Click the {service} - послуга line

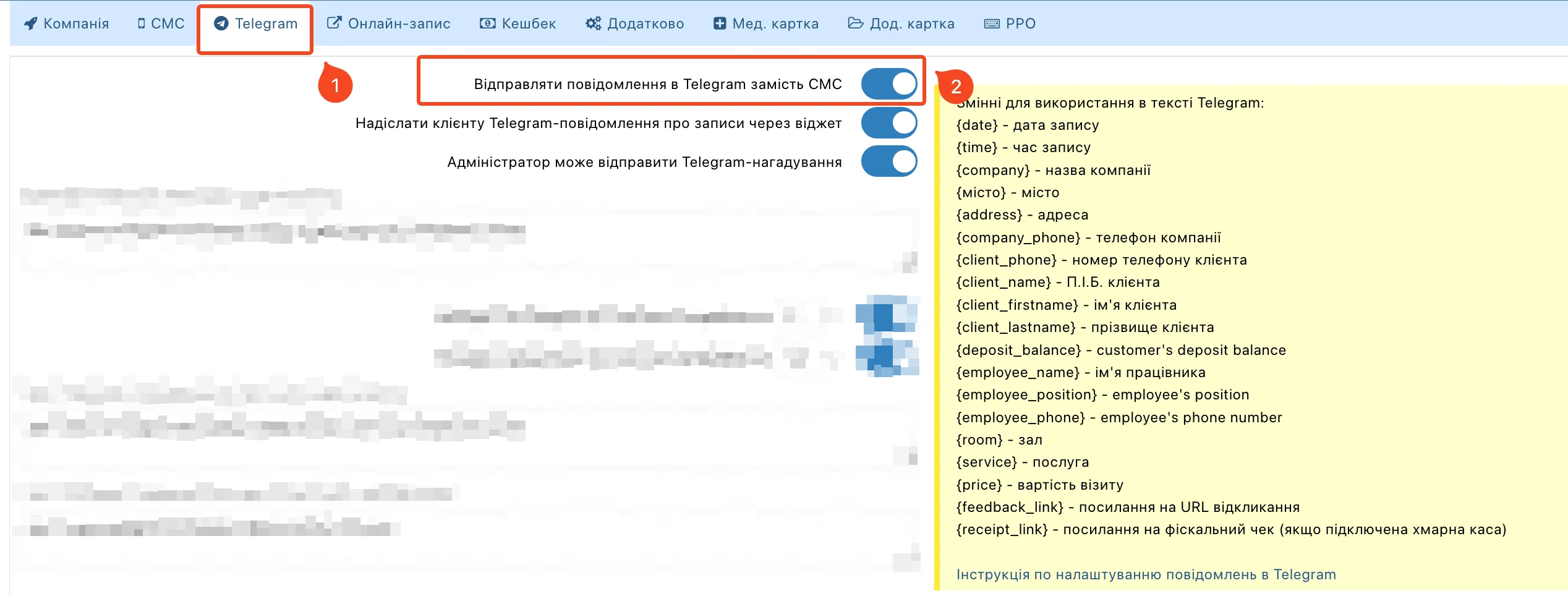coord(1023,462)
